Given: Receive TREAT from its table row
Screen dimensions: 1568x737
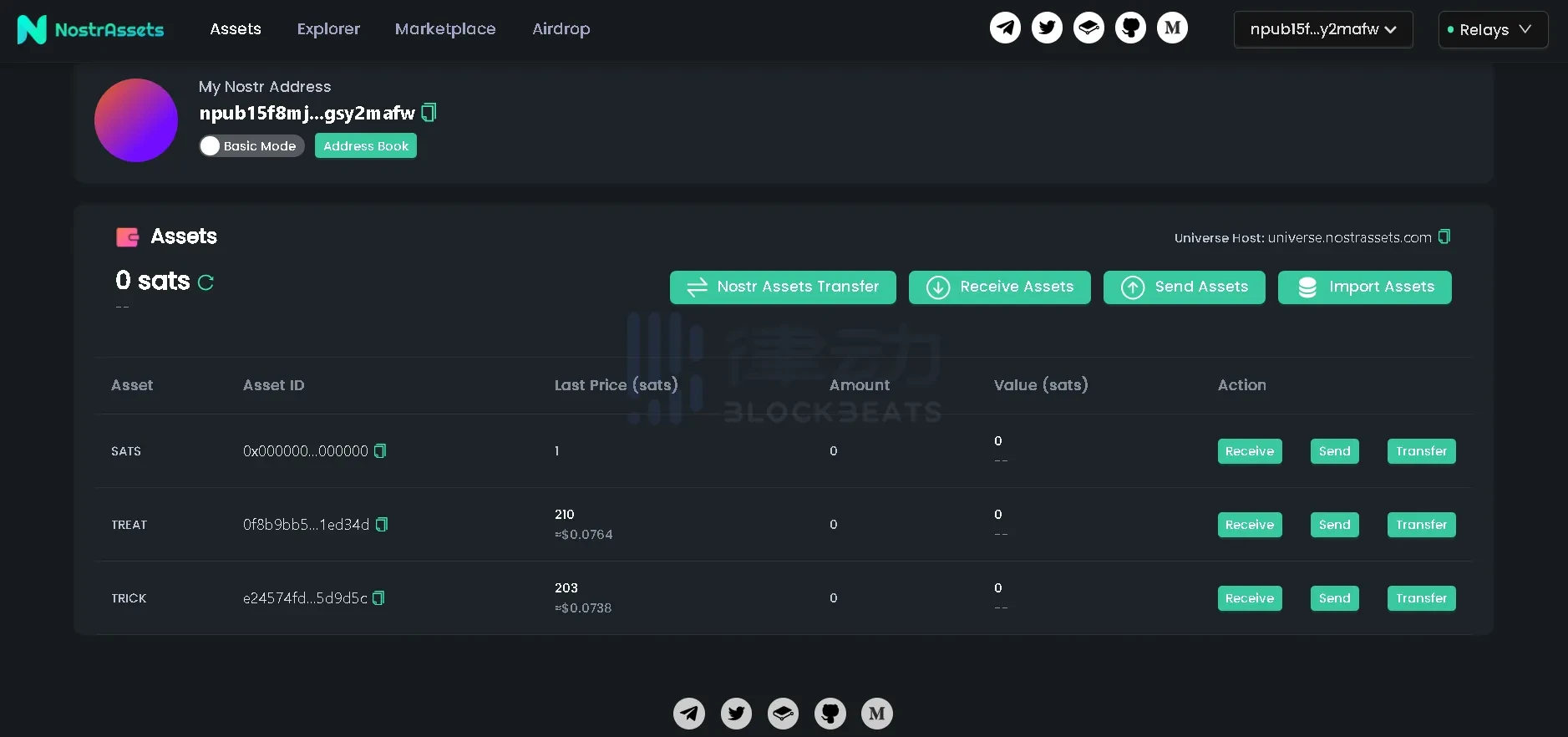Looking at the screenshot, I should [x=1250, y=525].
